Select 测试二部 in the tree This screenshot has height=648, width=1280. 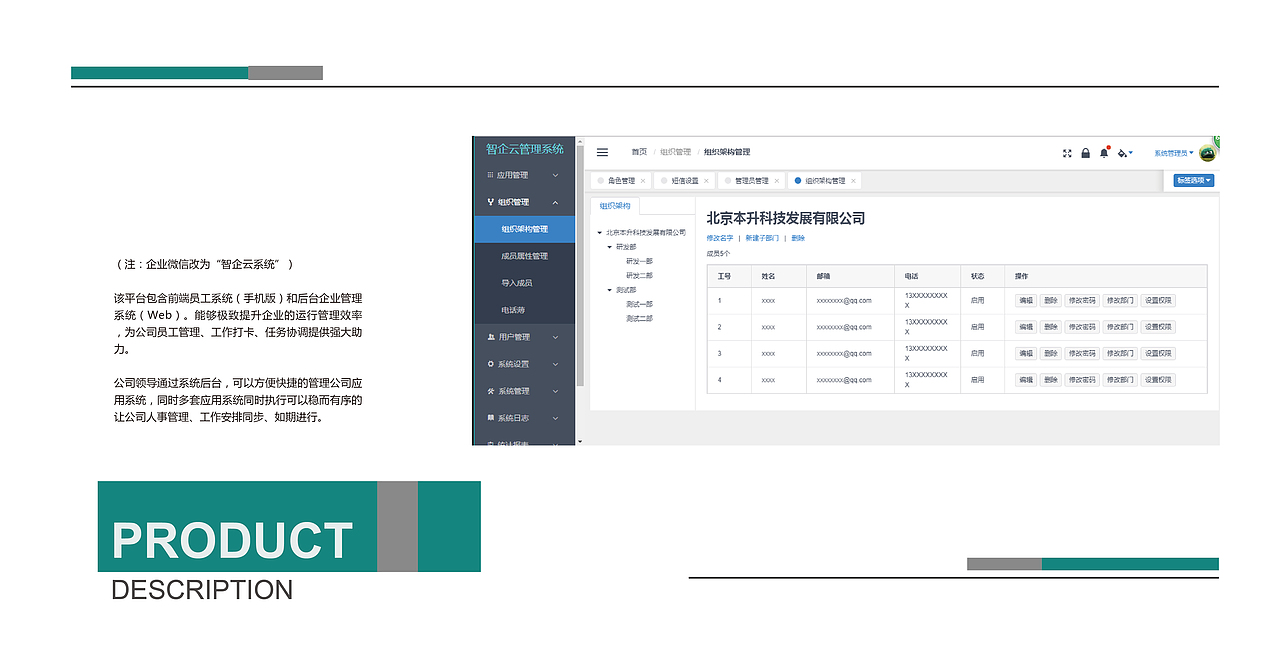point(639,318)
